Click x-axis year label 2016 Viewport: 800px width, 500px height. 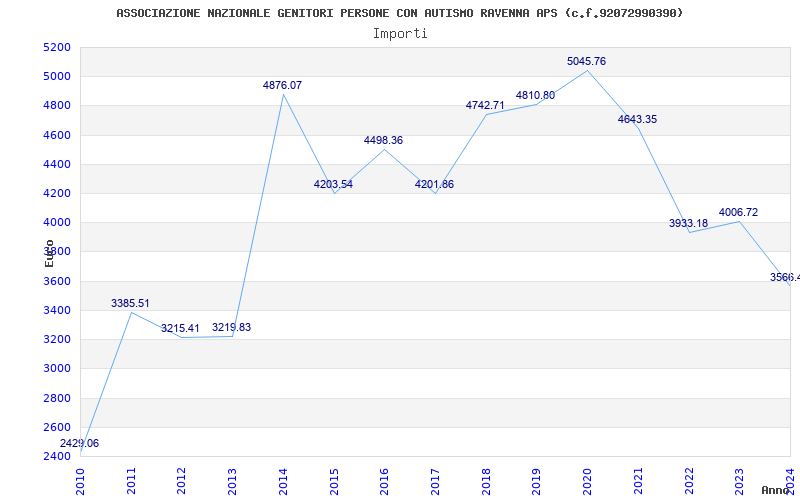coord(385,482)
